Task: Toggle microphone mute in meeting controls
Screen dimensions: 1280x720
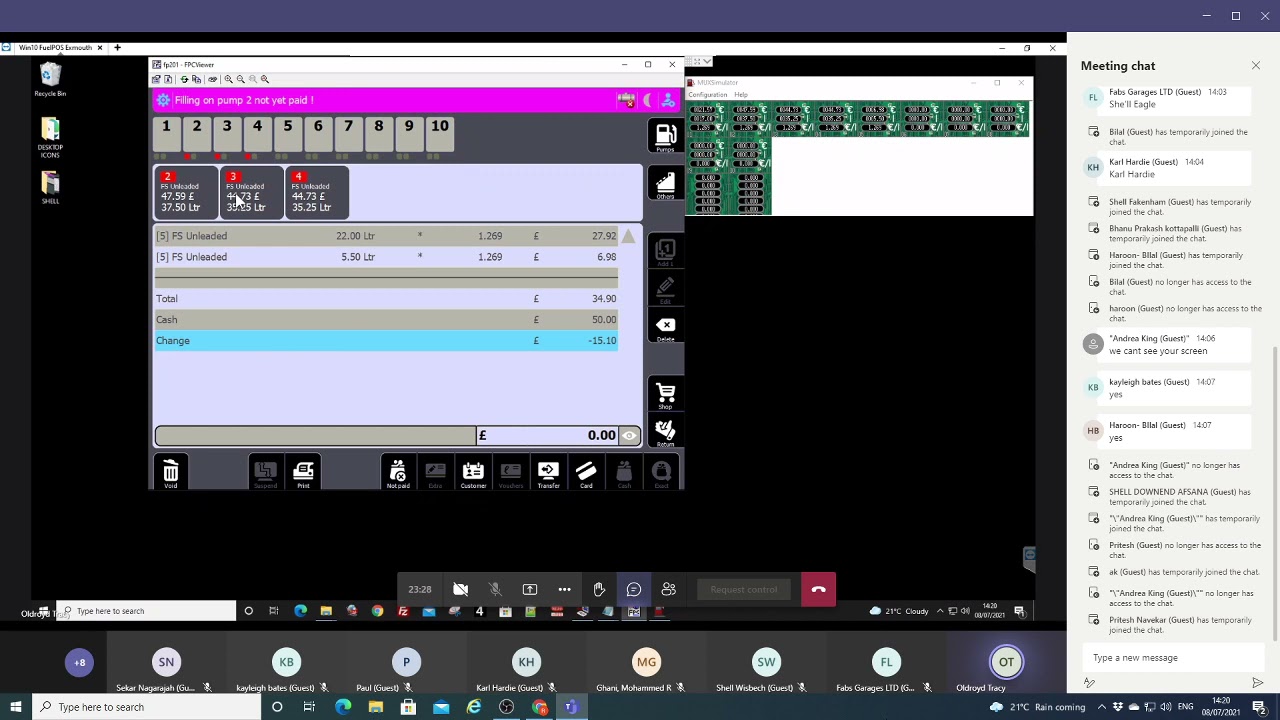Action: coord(495,589)
